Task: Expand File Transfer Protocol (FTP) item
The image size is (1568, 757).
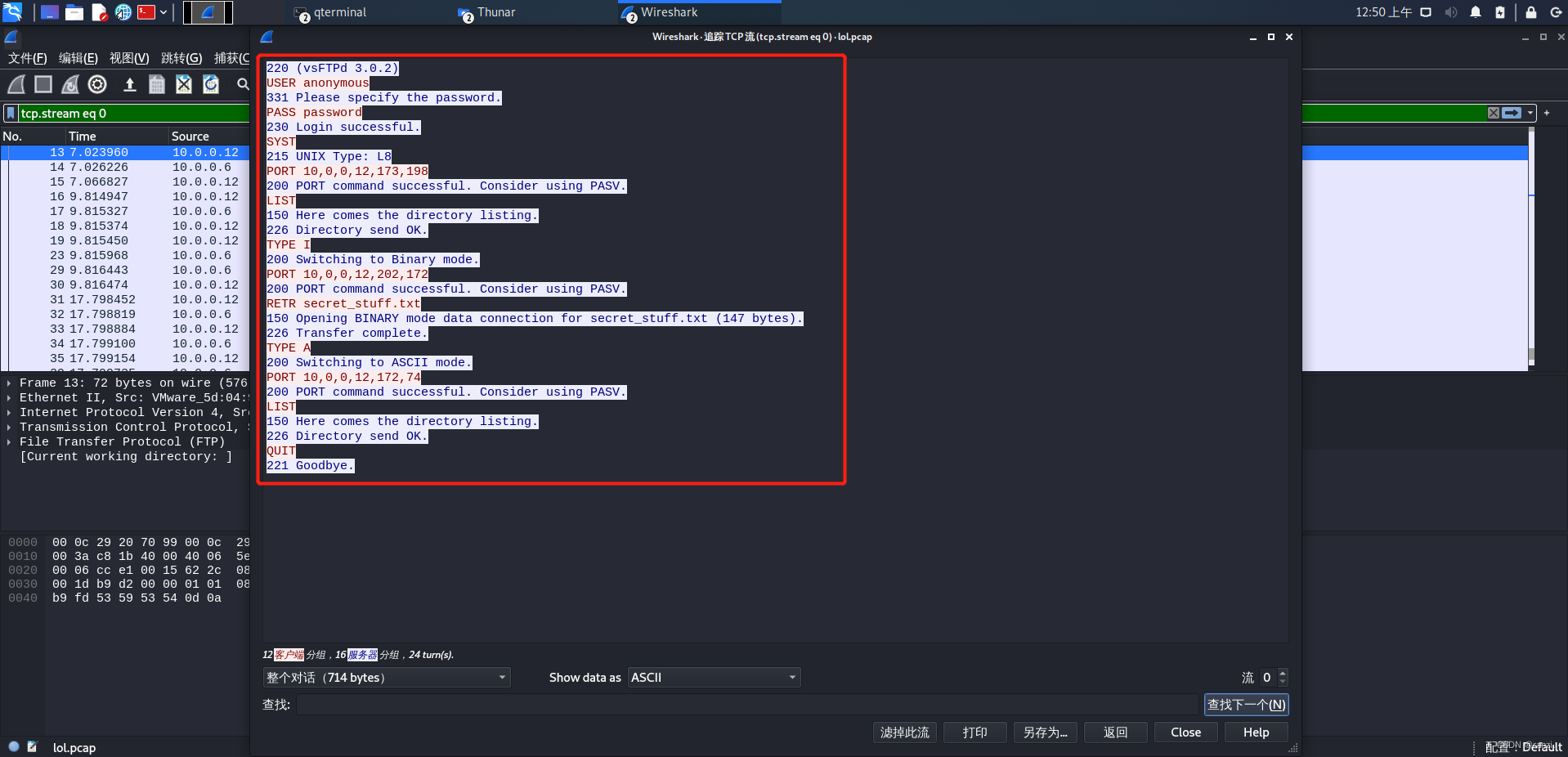Action: pos(9,441)
